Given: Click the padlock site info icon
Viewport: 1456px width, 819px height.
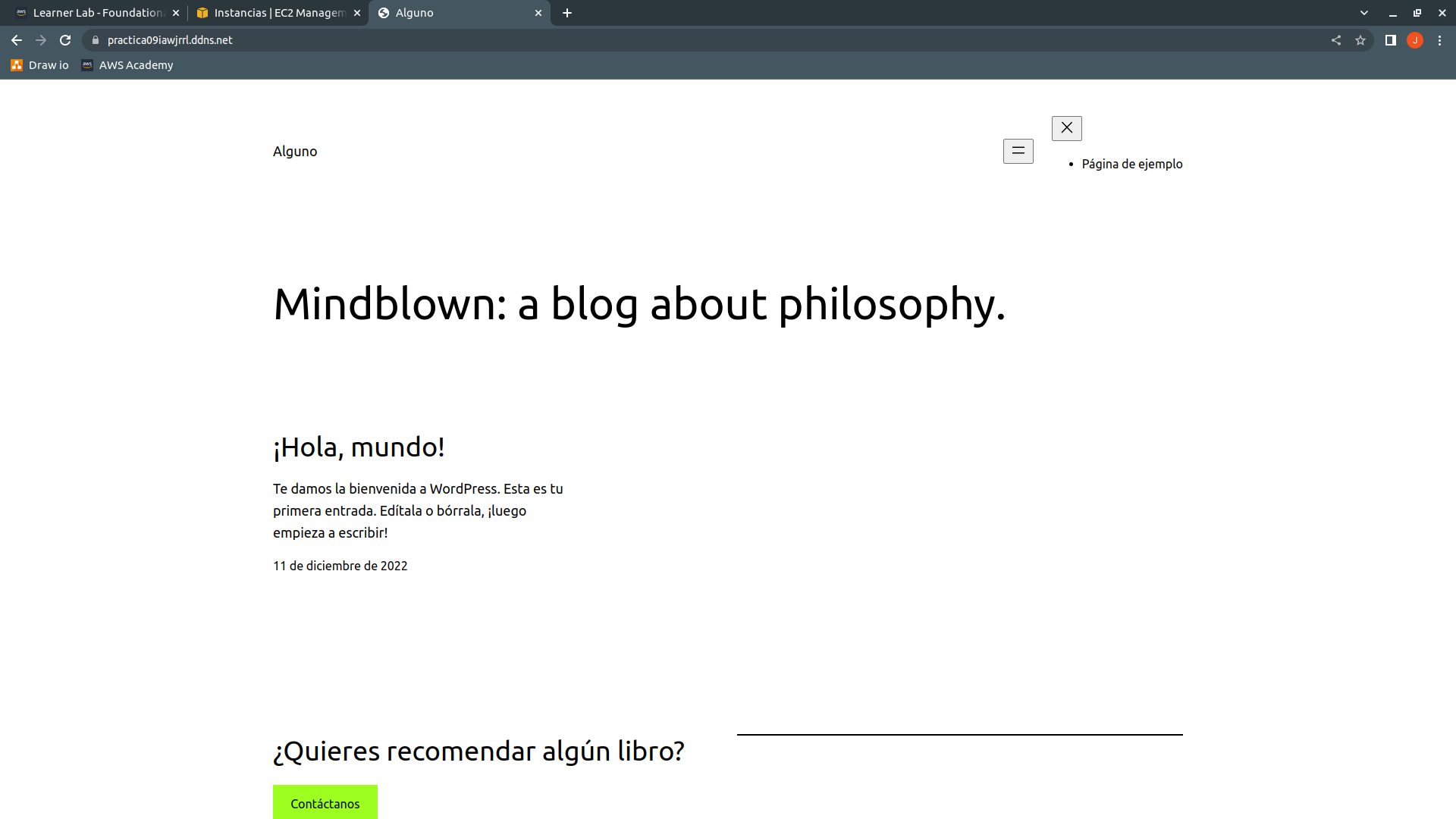Looking at the screenshot, I should [96, 40].
